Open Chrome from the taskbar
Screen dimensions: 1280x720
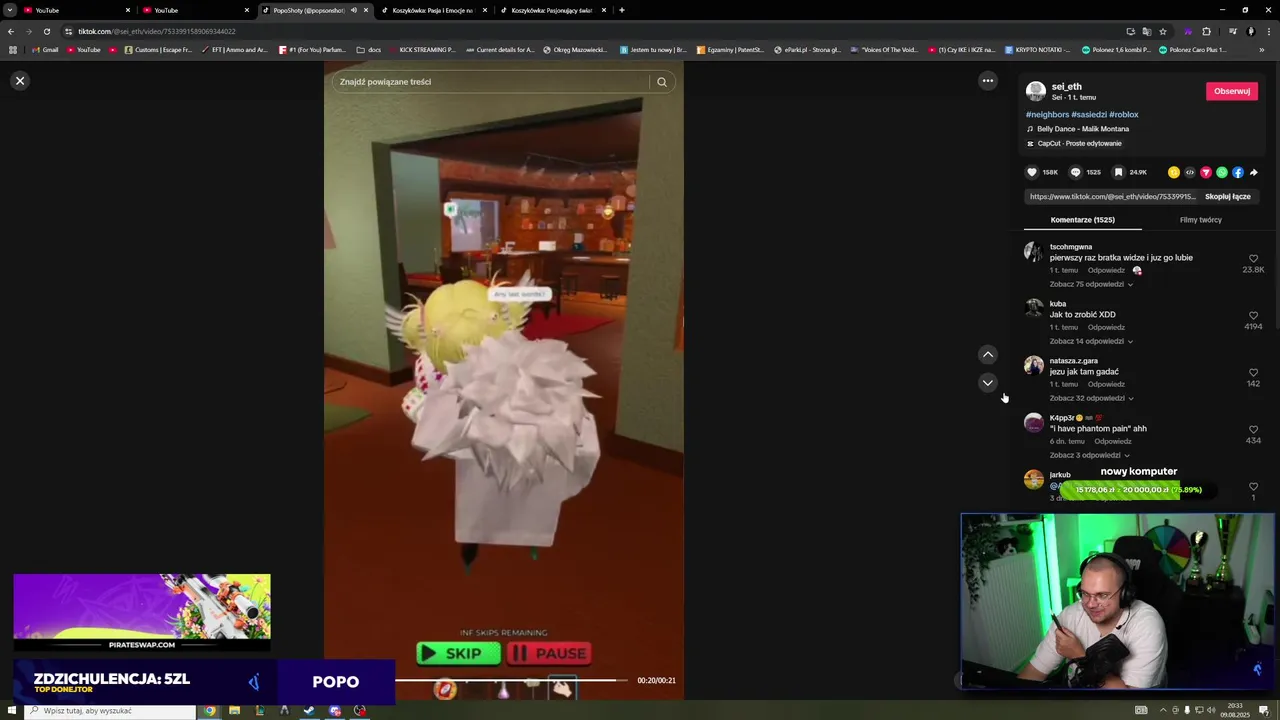(210, 711)
